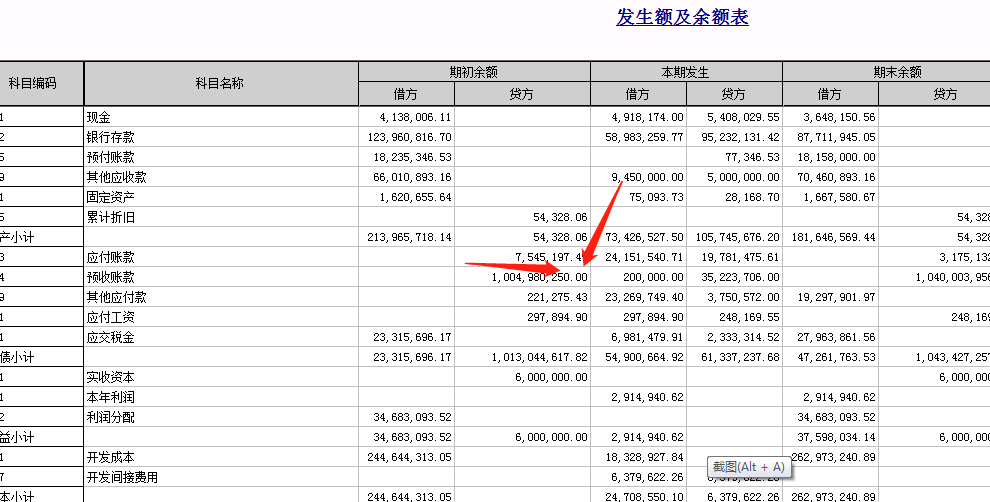
Task: Click cell value 5,408,029.55
Action: click(743, 117)
